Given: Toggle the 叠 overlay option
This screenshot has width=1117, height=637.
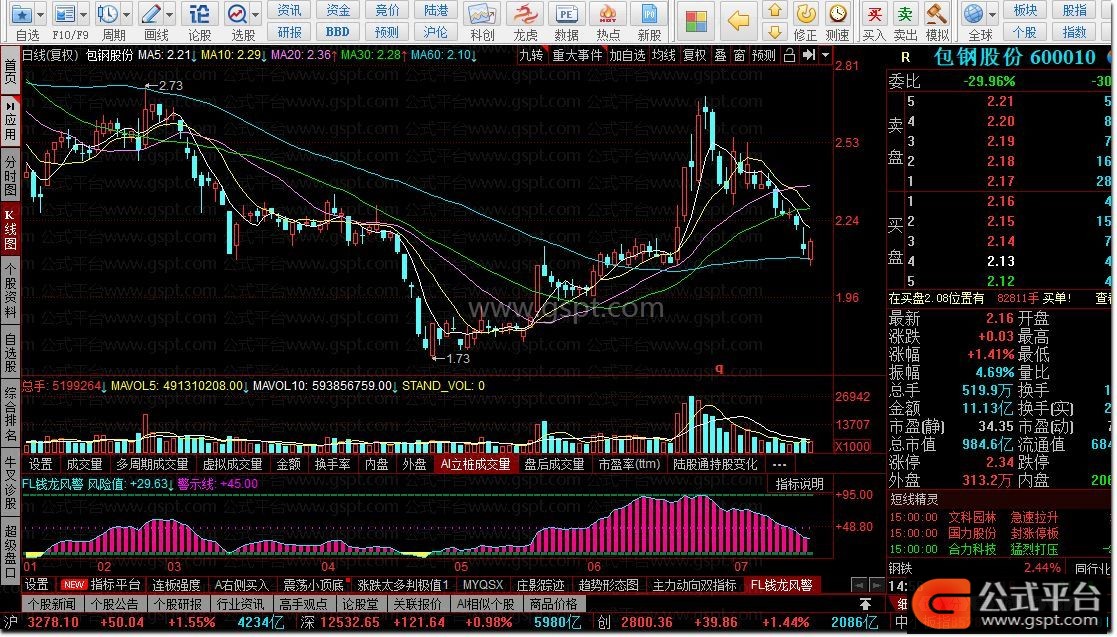Looking at the screenshot, I should pyautogui.click(x=720, y=55).
